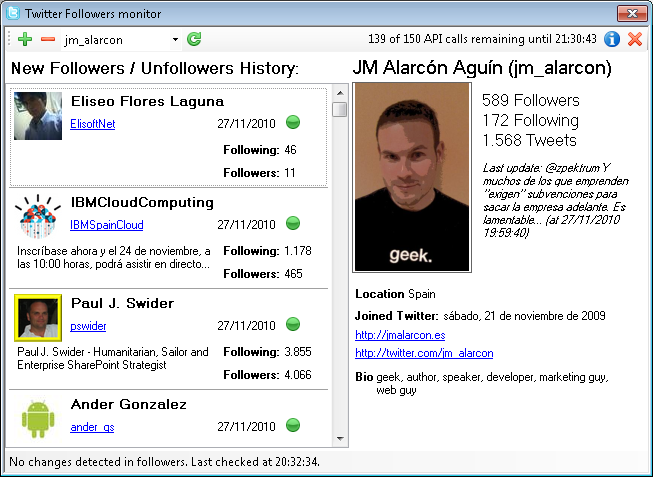Click the 1.568 Tweets count
Viewport: 653px width, 477px height.
529,140
